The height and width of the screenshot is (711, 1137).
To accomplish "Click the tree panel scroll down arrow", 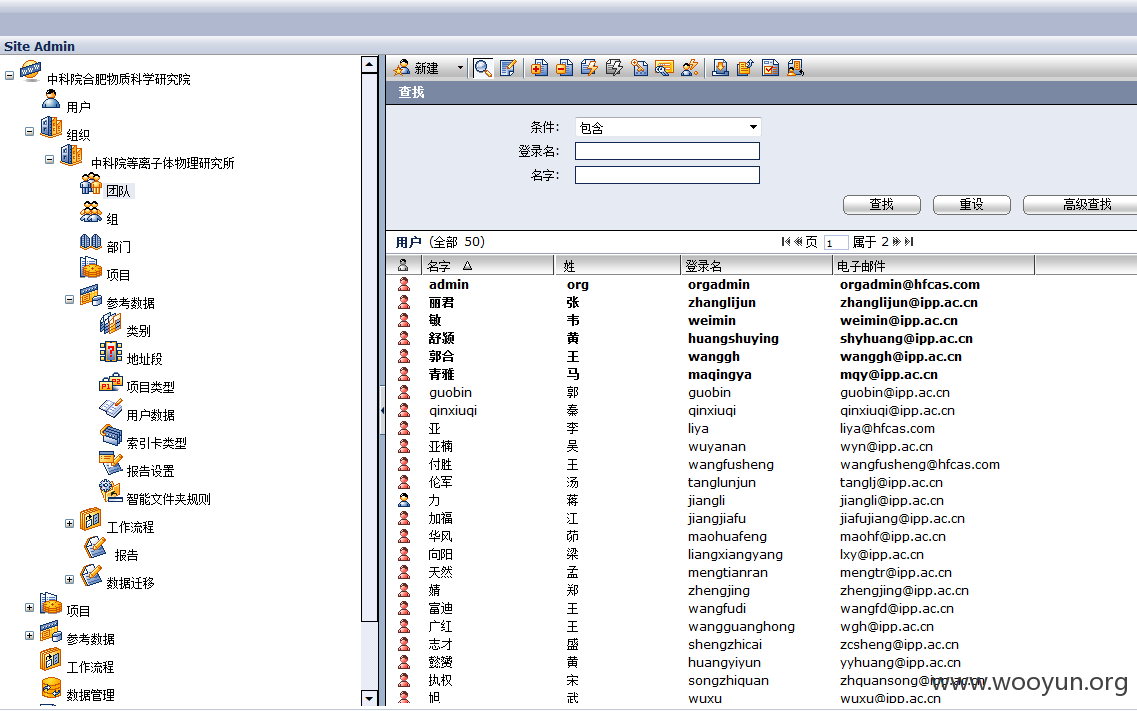I will coord(369,698).
